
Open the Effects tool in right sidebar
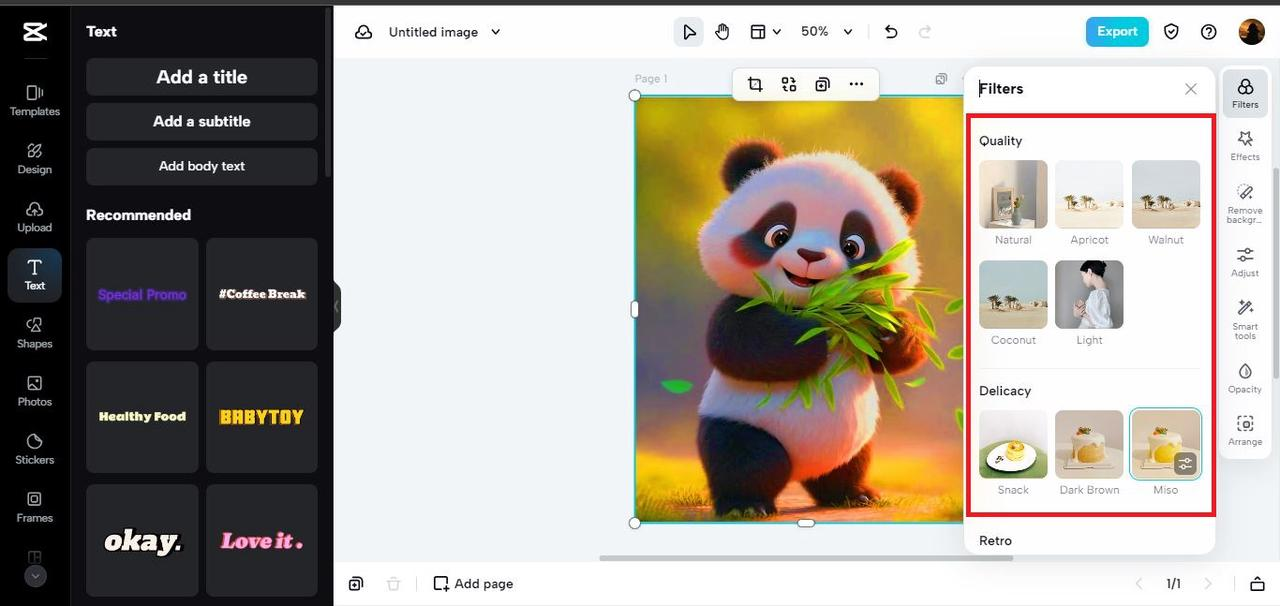pos(1245,146)
